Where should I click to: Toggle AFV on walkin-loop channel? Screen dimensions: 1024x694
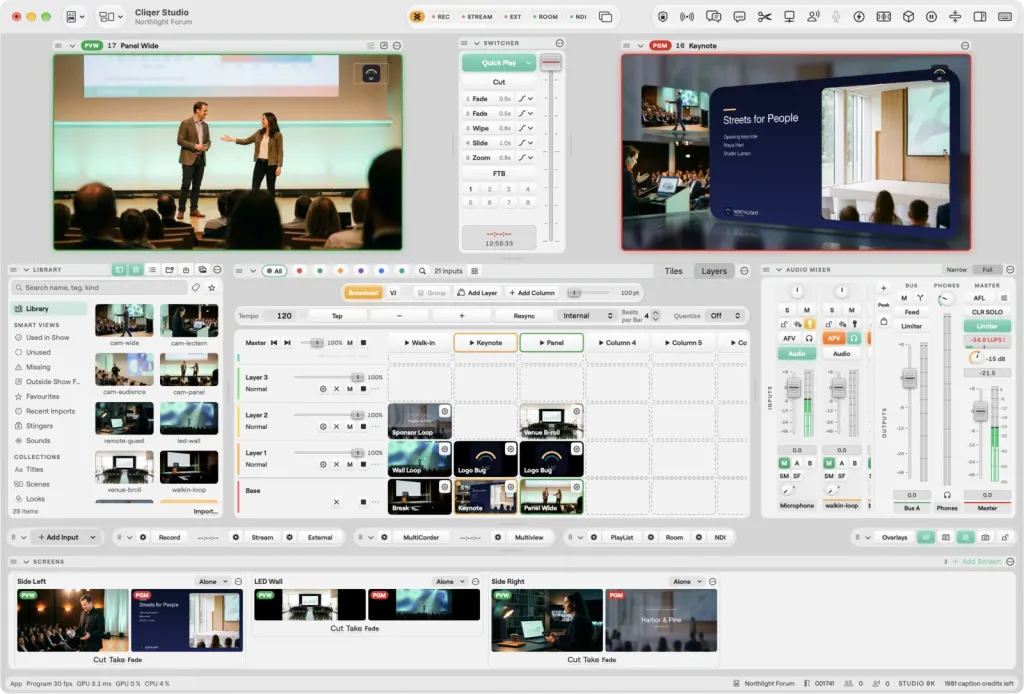[833, 338]
